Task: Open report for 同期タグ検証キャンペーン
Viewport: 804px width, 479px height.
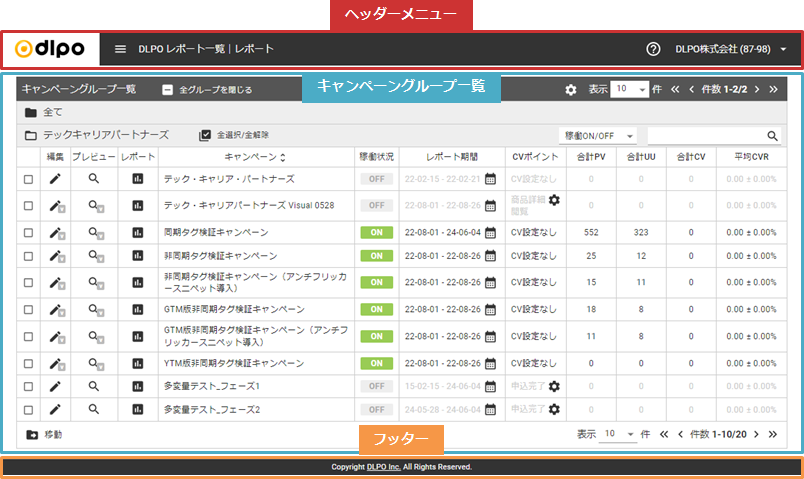Action: click(x=137, y=233)
